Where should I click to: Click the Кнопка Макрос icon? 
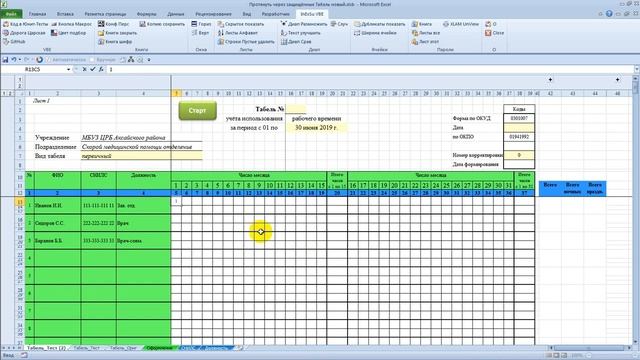[54, 24]
